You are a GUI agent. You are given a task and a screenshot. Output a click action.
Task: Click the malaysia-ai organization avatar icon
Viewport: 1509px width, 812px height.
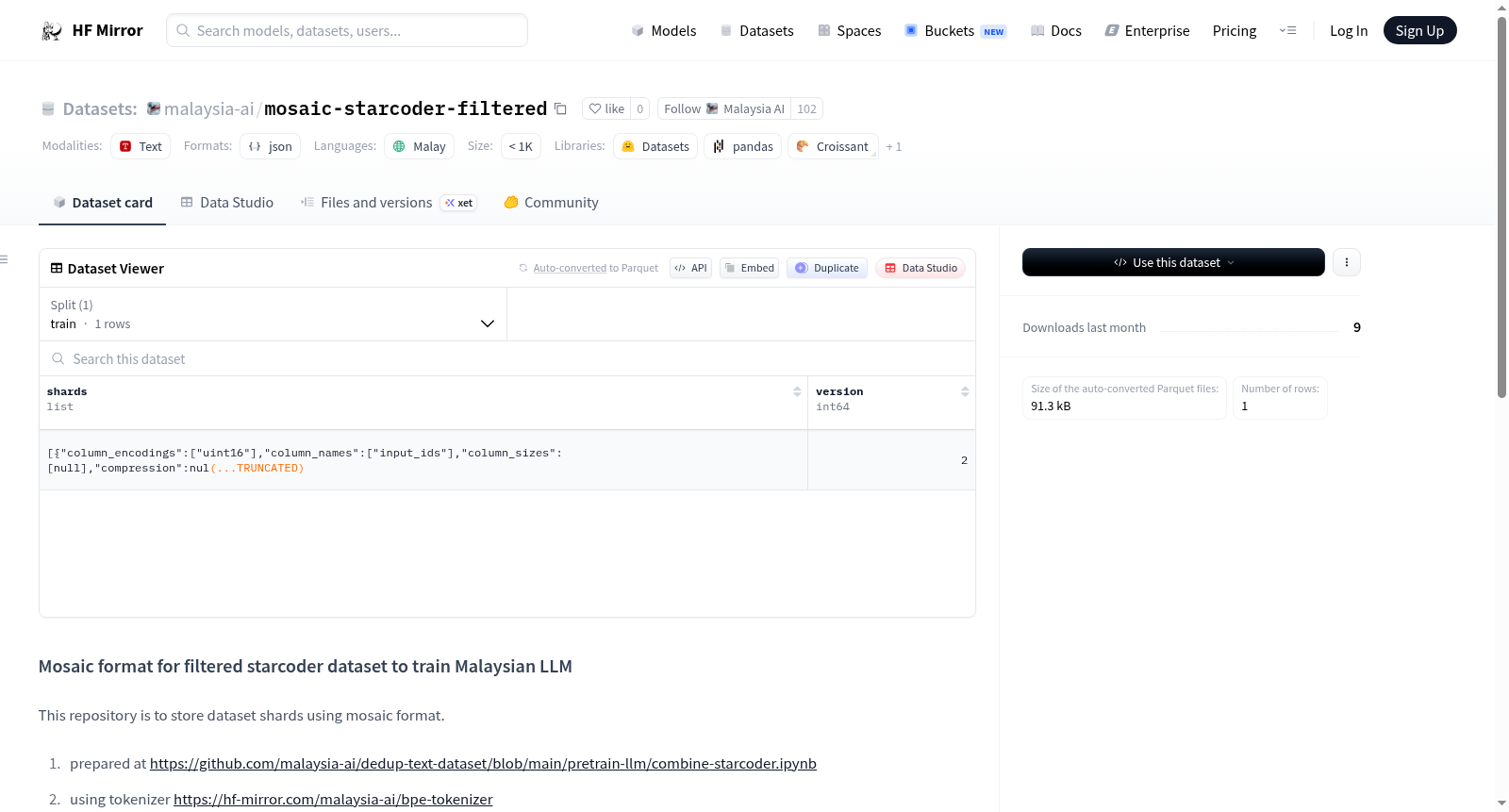coord(154,108)
